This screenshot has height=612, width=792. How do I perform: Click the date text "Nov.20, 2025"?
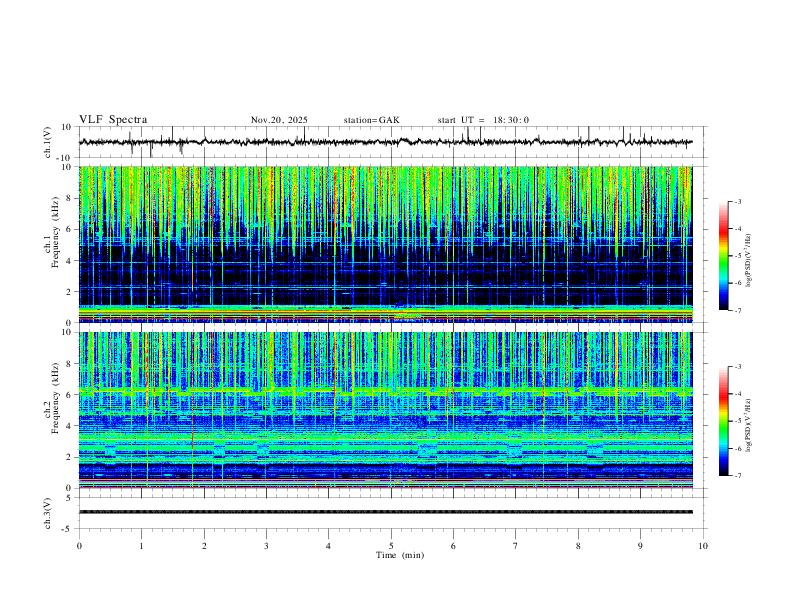pyautogui.click(x=279, y=120)
